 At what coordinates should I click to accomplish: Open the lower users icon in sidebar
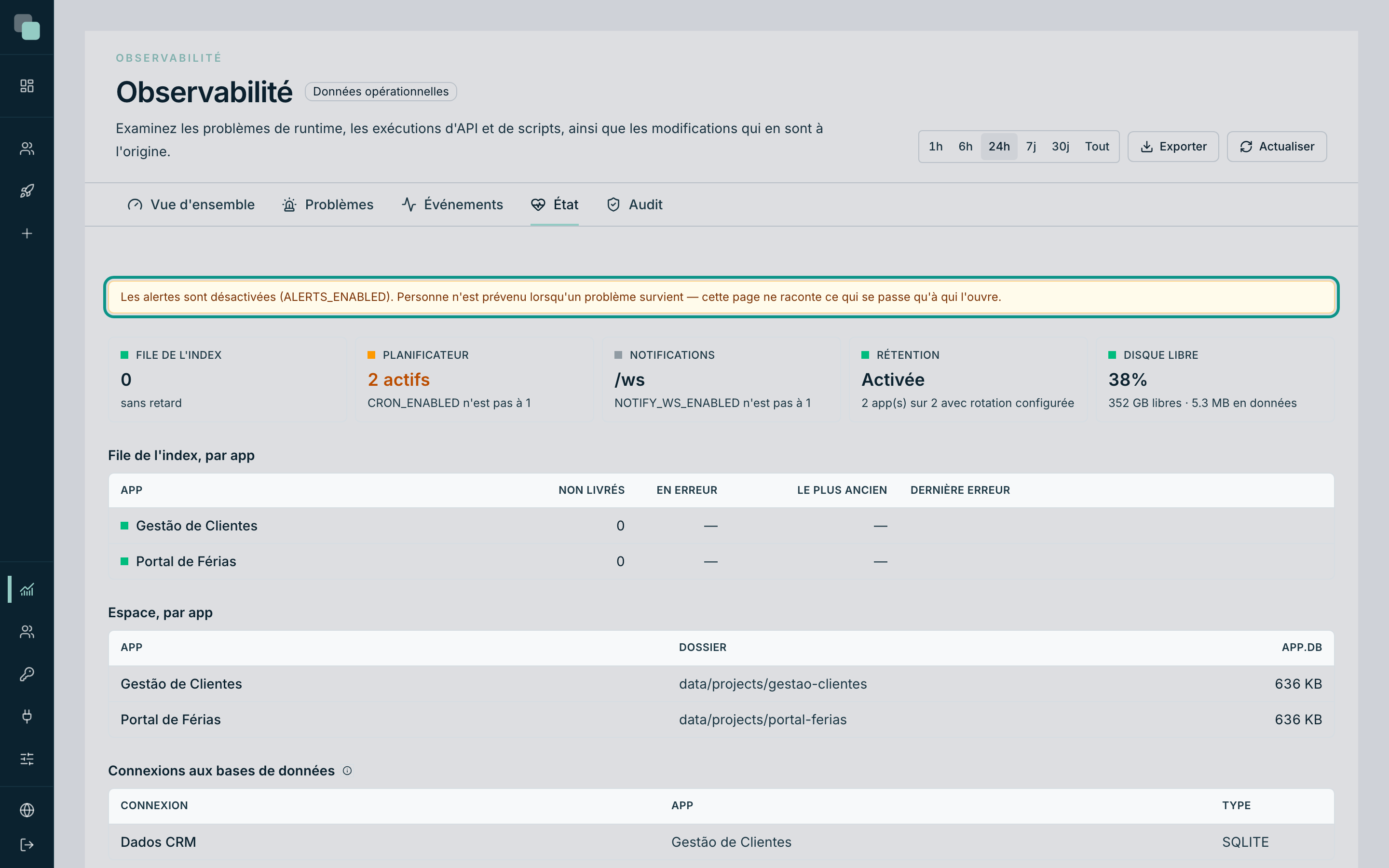pyautogui.click(x=27, y=632)
